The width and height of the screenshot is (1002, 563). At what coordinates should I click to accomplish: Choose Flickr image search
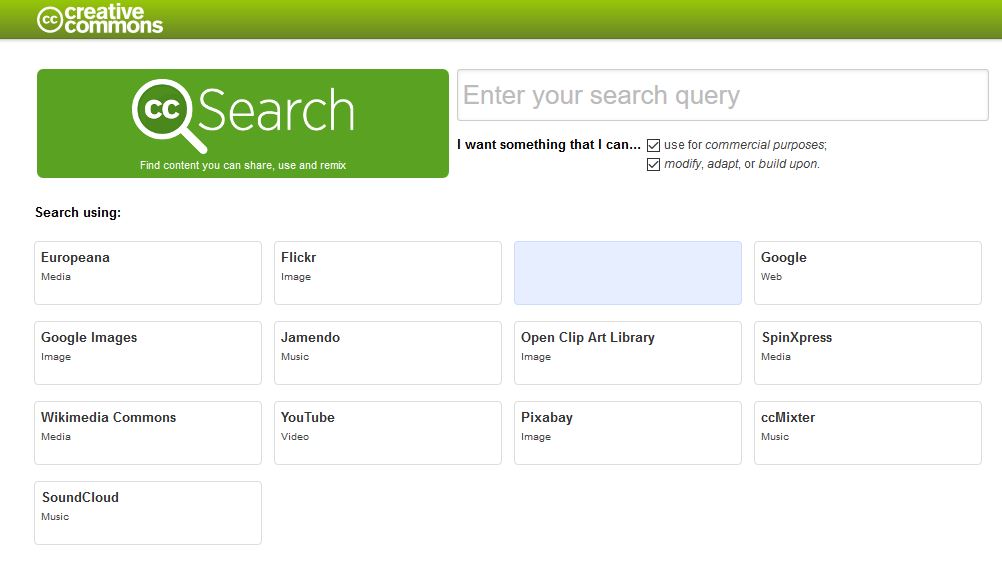pos(388,272)
